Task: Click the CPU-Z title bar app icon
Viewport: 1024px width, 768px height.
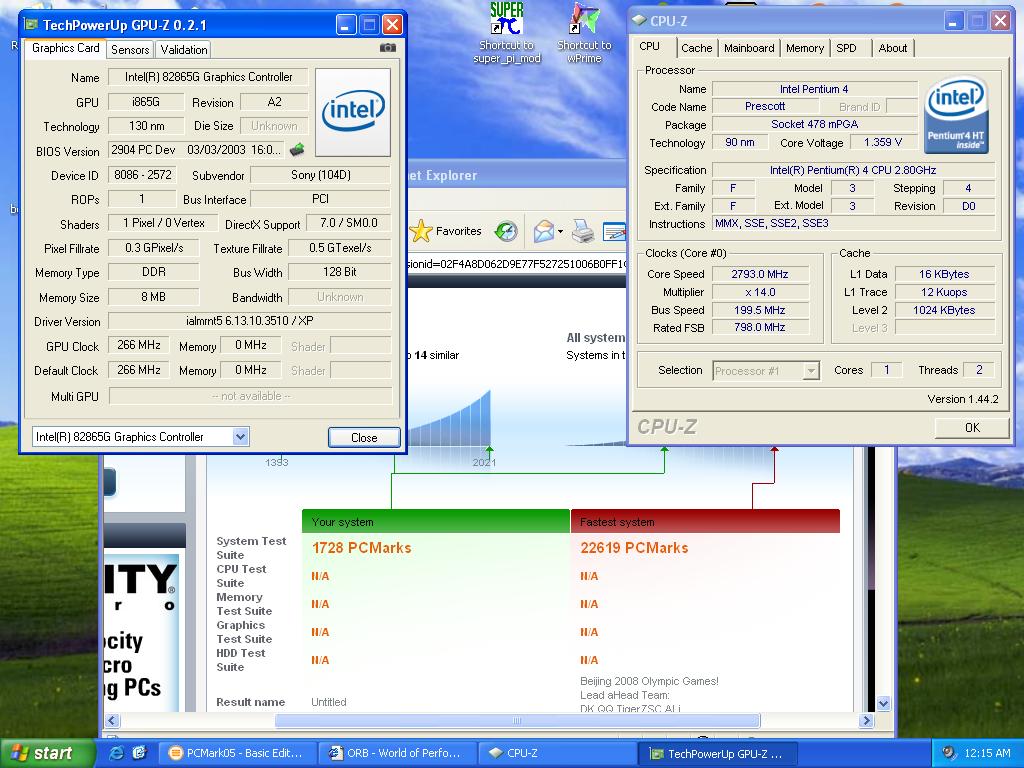Action: (640, 20)
